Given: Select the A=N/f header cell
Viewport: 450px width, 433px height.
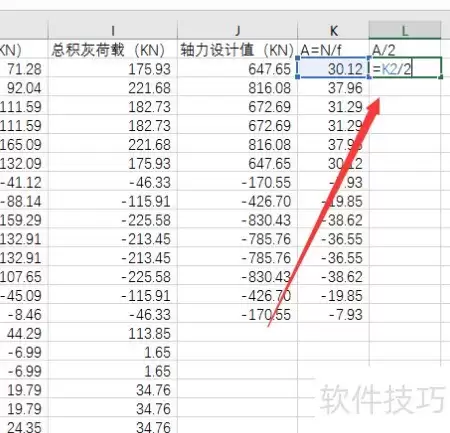Looking at the screenshot, I should tap(333, 50).
